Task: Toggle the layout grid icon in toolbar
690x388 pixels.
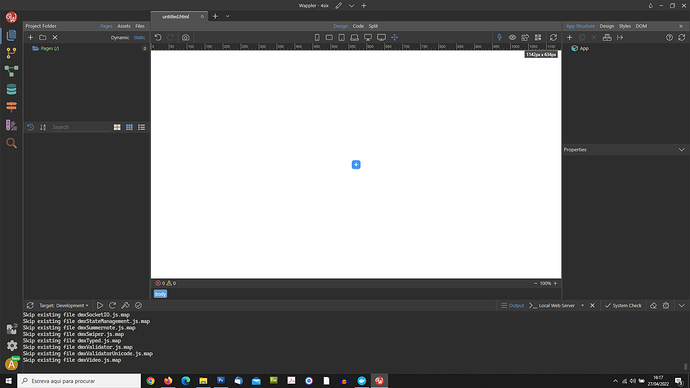Action: point(538,37)
